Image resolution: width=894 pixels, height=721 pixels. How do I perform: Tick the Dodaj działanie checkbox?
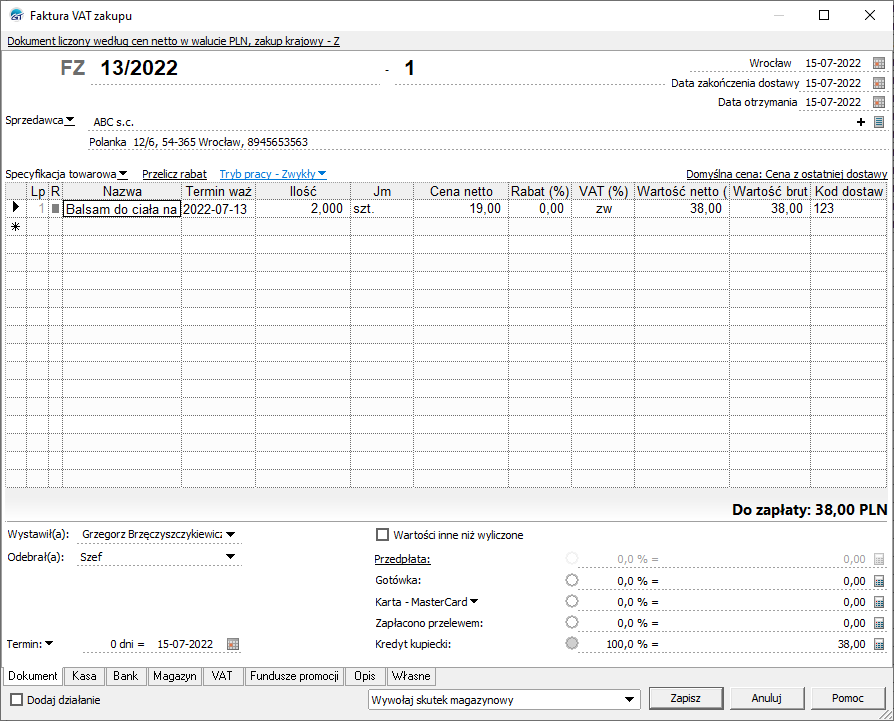pos(16,700)
